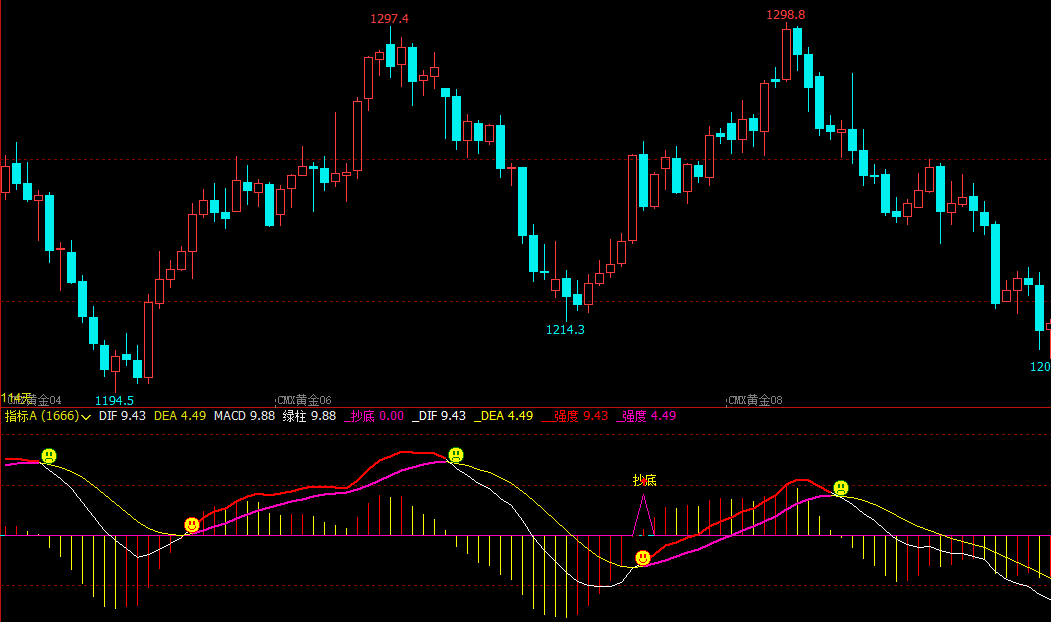Open the 指标A (1666) indicator dropdown chevron
Screen dimensions: 1051x622
coord(86,417)
